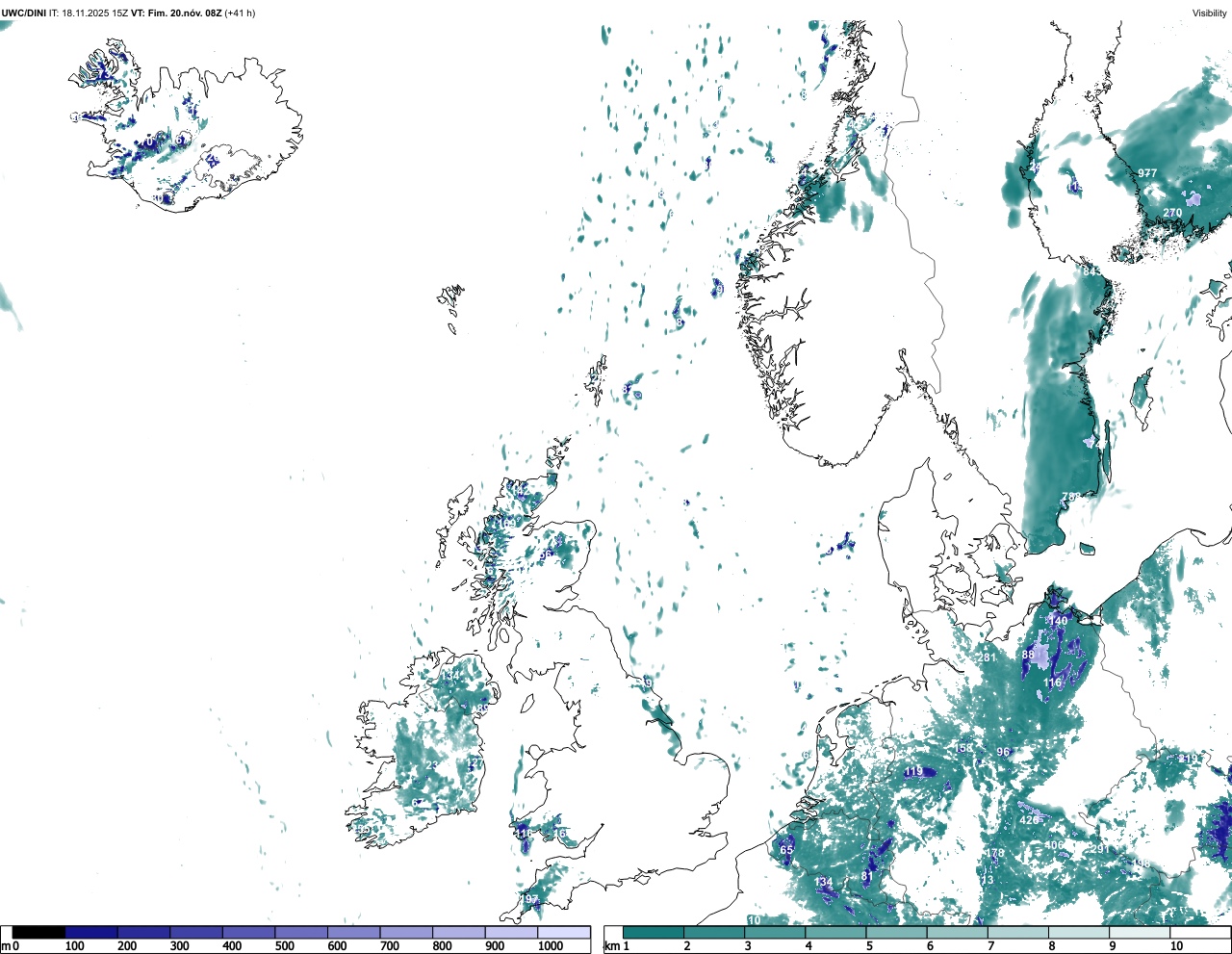Viewport: 1232px width, 954px height.
Task: Click the 406 value in the Czech area
Action: (1054, 845)
